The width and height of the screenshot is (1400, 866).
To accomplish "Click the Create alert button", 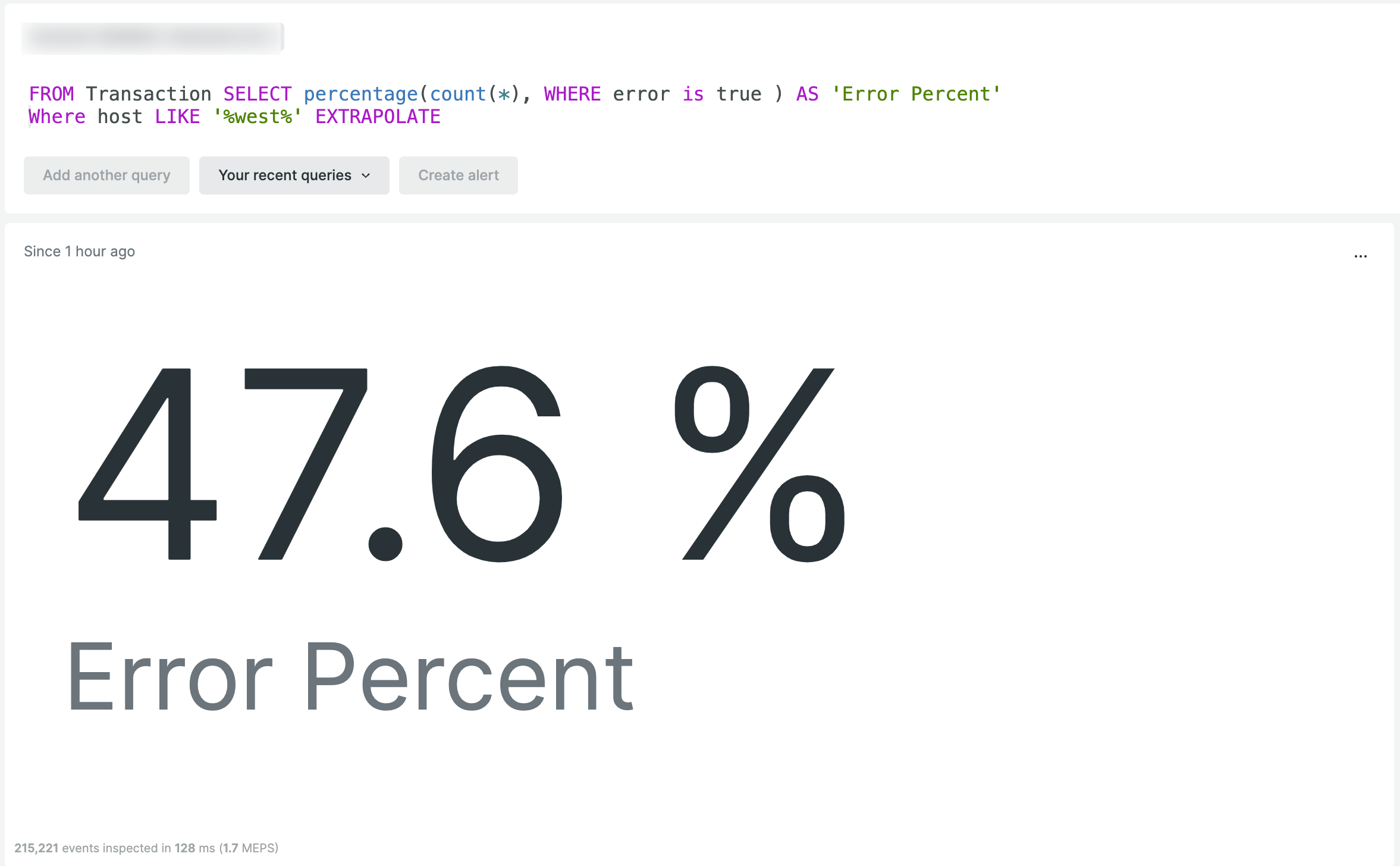I will pyautogui.click(x=458, y=175).
